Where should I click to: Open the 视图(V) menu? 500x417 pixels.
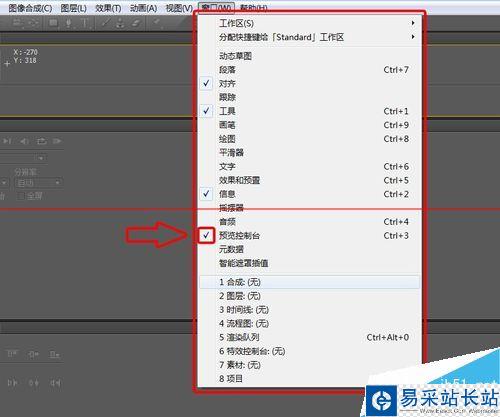coord(179,8)
